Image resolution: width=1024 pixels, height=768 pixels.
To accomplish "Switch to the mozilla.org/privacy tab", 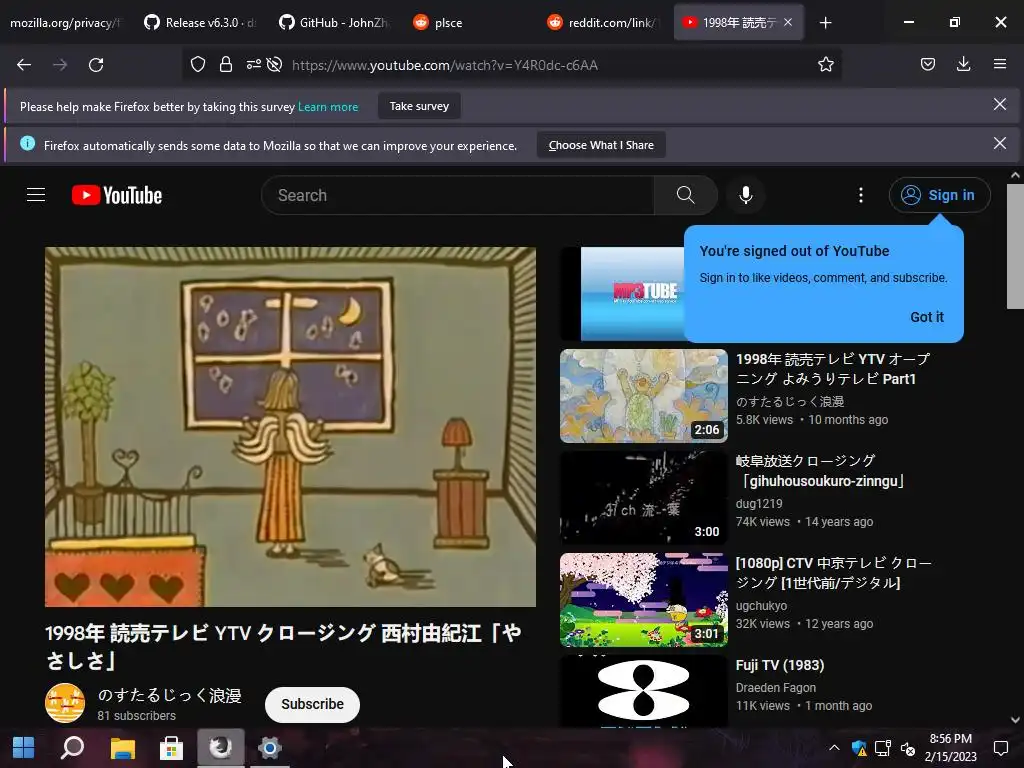I will tap(65, 23).
